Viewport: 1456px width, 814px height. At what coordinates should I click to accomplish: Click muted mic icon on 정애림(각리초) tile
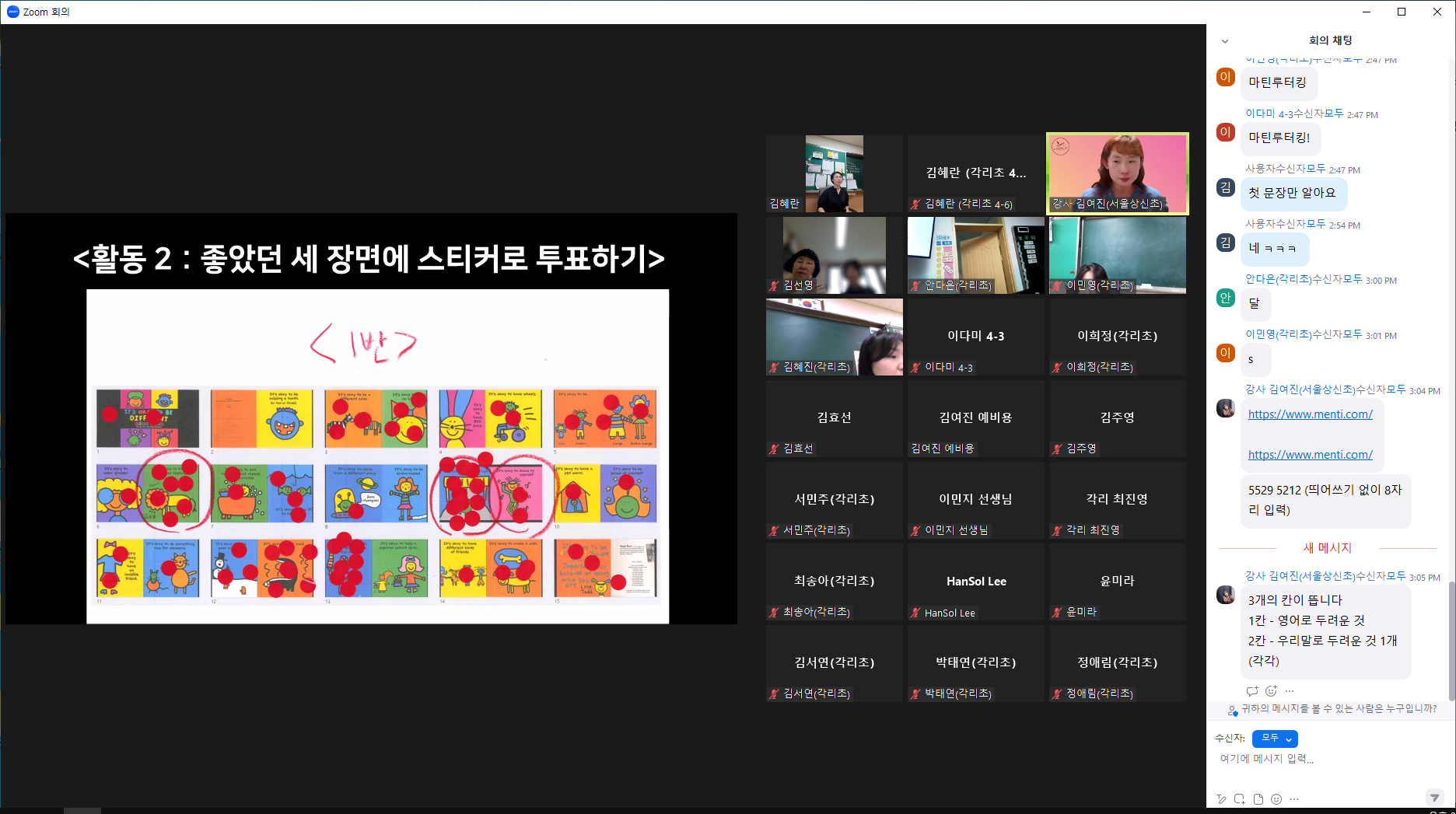coord(1057,693)
